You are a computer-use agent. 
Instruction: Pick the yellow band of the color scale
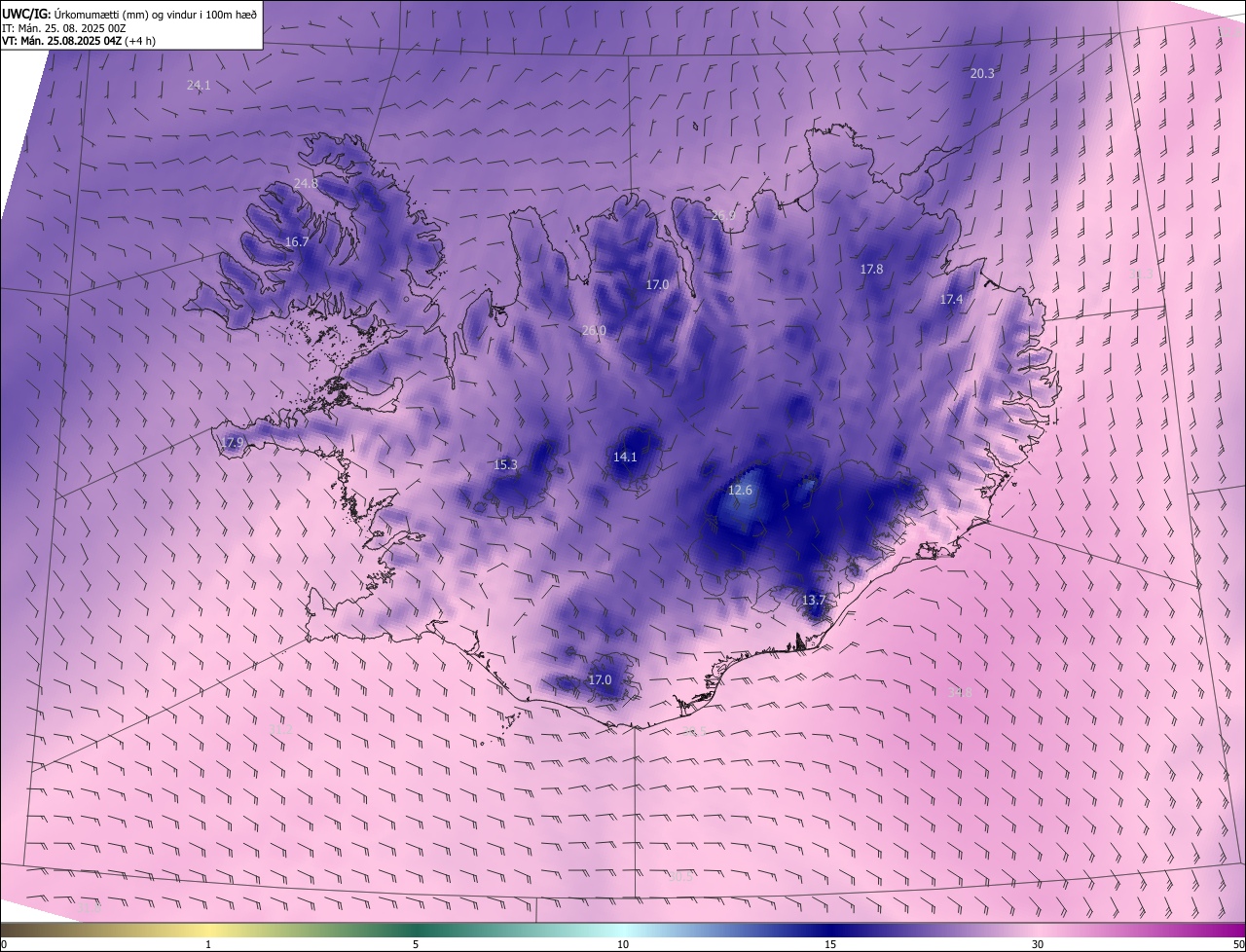click(x=208, y=930)
